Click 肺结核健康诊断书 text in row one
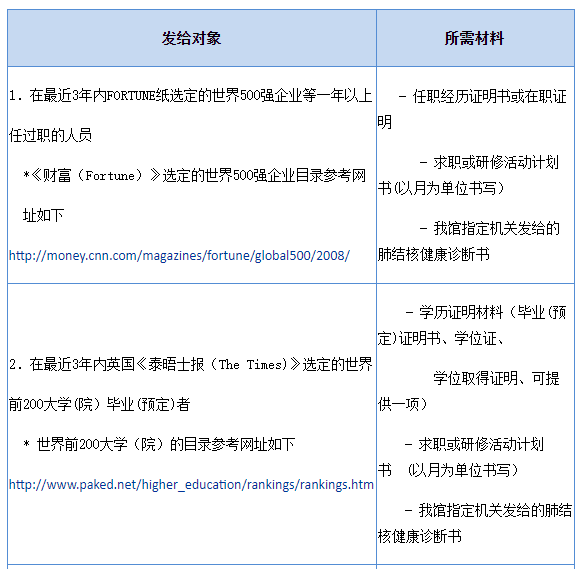Viewport: 582px width, 569px height. coord(434,254)
